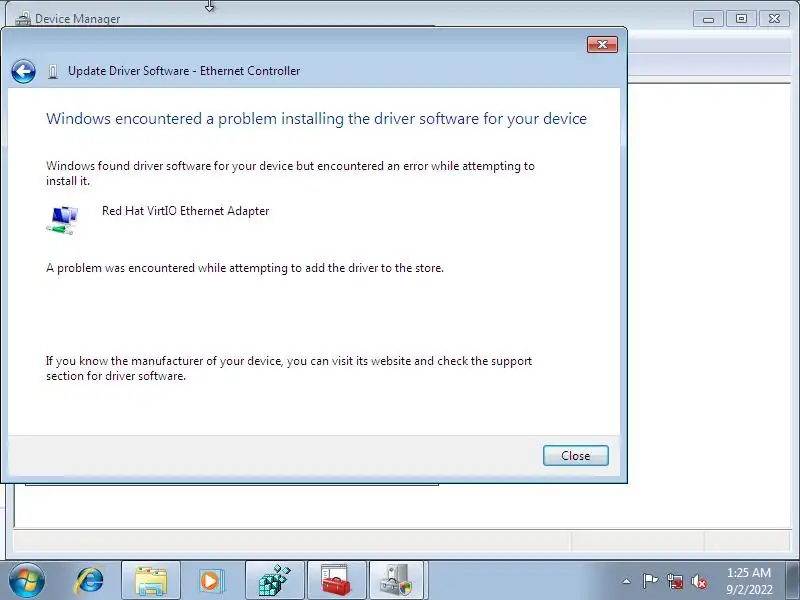Click the 'Windows found driver software' paragraph
This screenshot has height=600, width=800.
tap(290, 173)
